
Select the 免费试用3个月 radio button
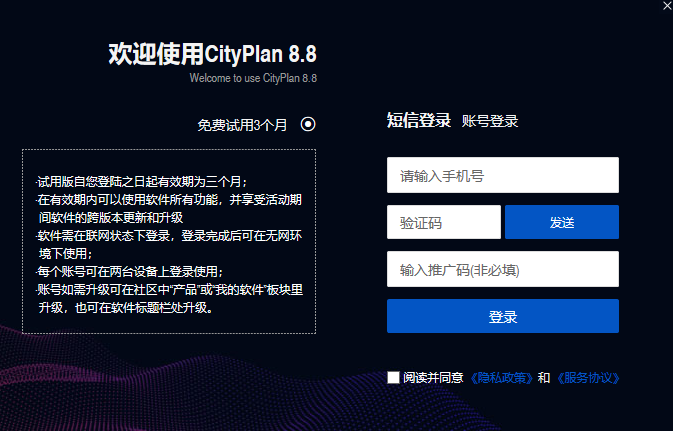click(308, 124)
